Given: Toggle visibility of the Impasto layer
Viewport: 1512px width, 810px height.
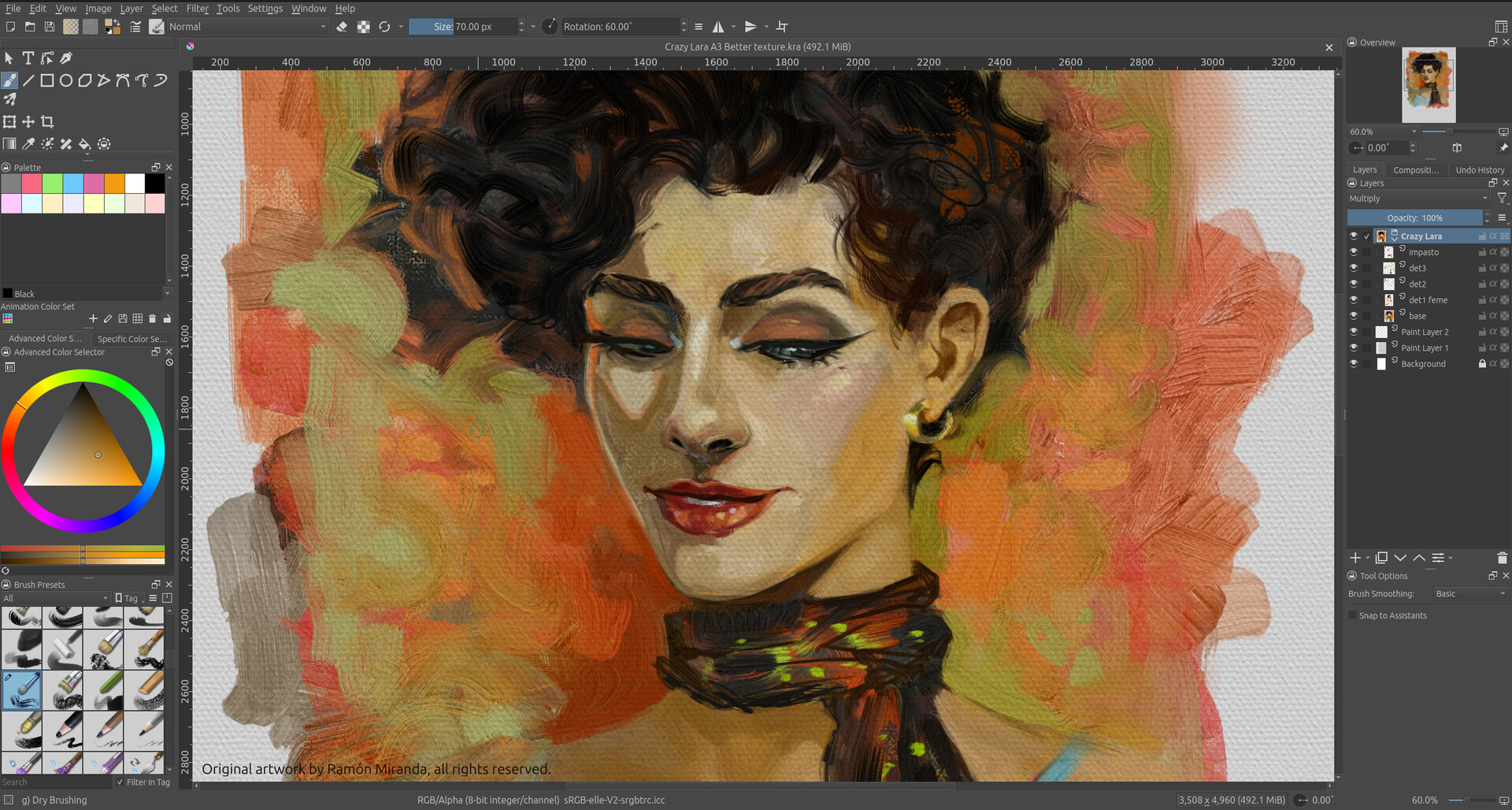Looking at the screenshot, I should point(1354,251).
